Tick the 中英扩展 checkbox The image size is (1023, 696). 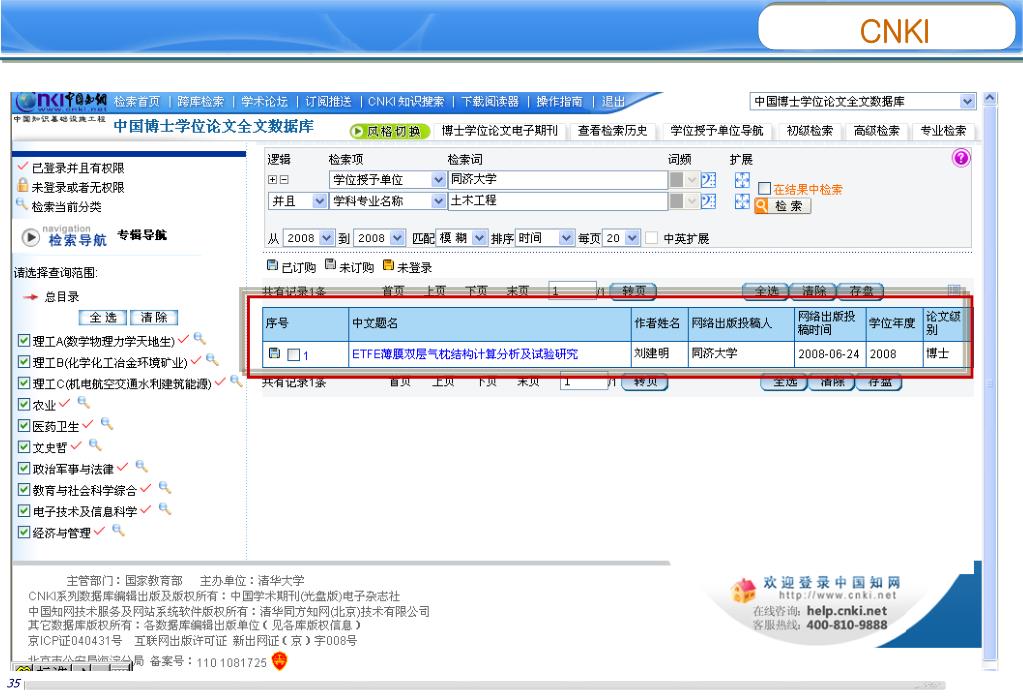pos(651,238)
